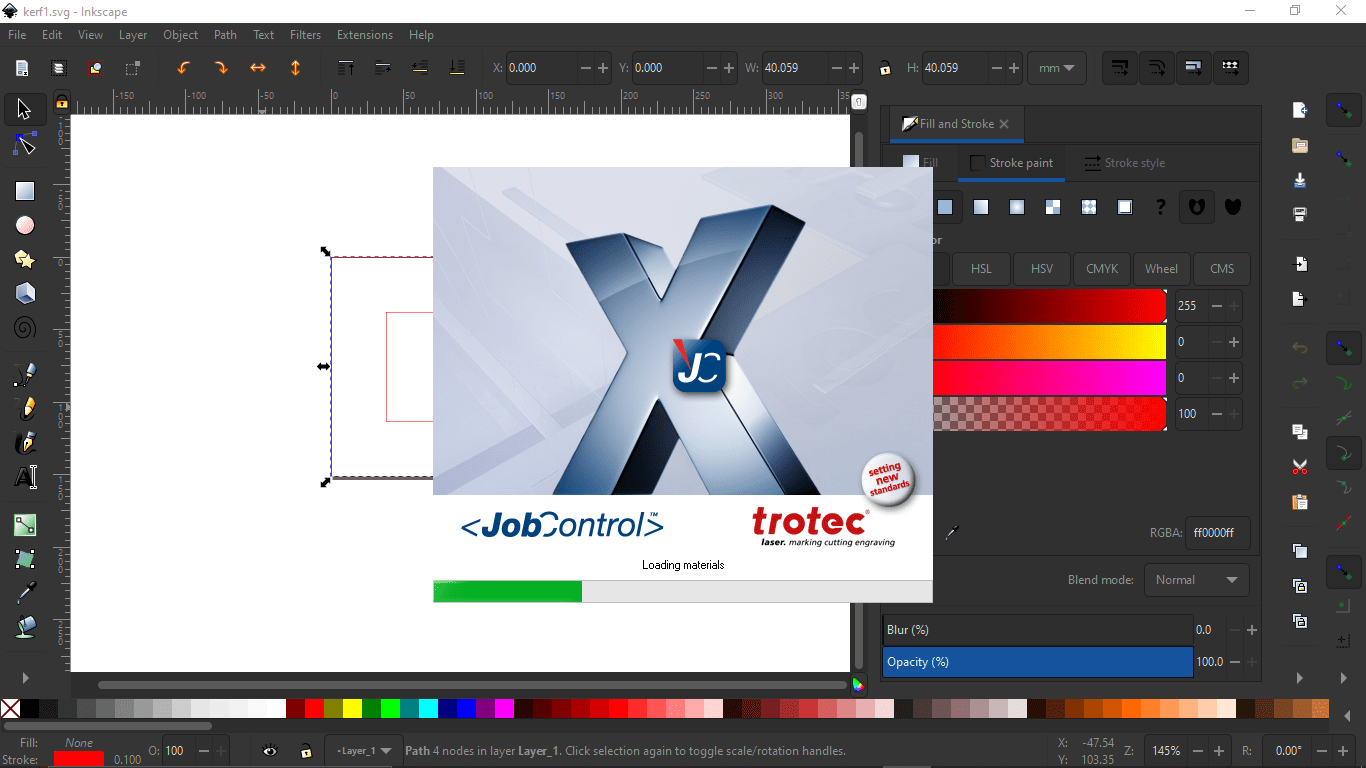Select the Calligraphy tool

click(x=25, y=443)
